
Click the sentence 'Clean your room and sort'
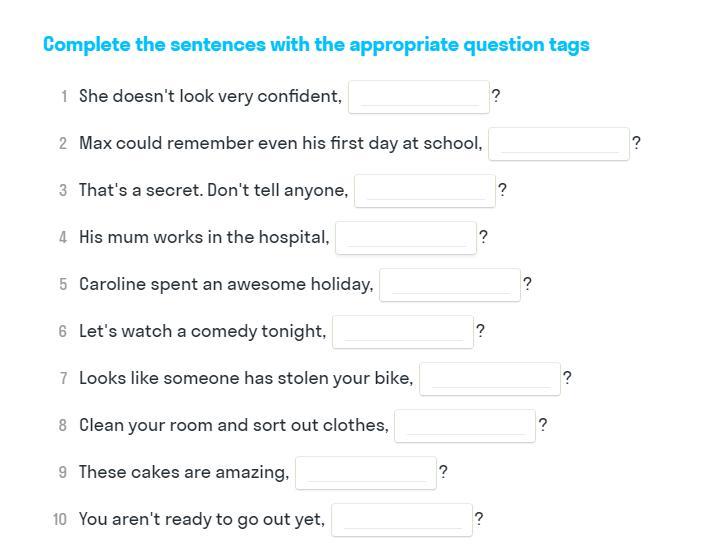[233, 426]
